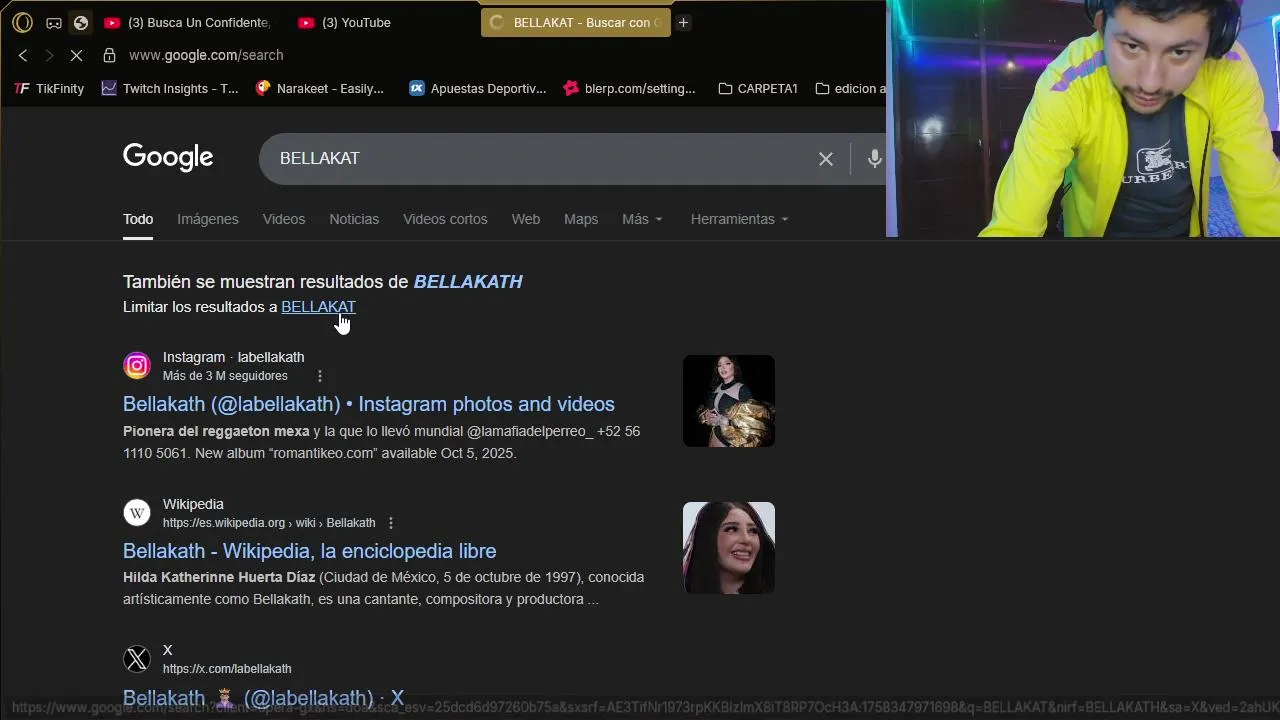Open the Bellakath (@labellakath) X result
The width and height of the screenshot is (1280, 720).
(263, 698)
